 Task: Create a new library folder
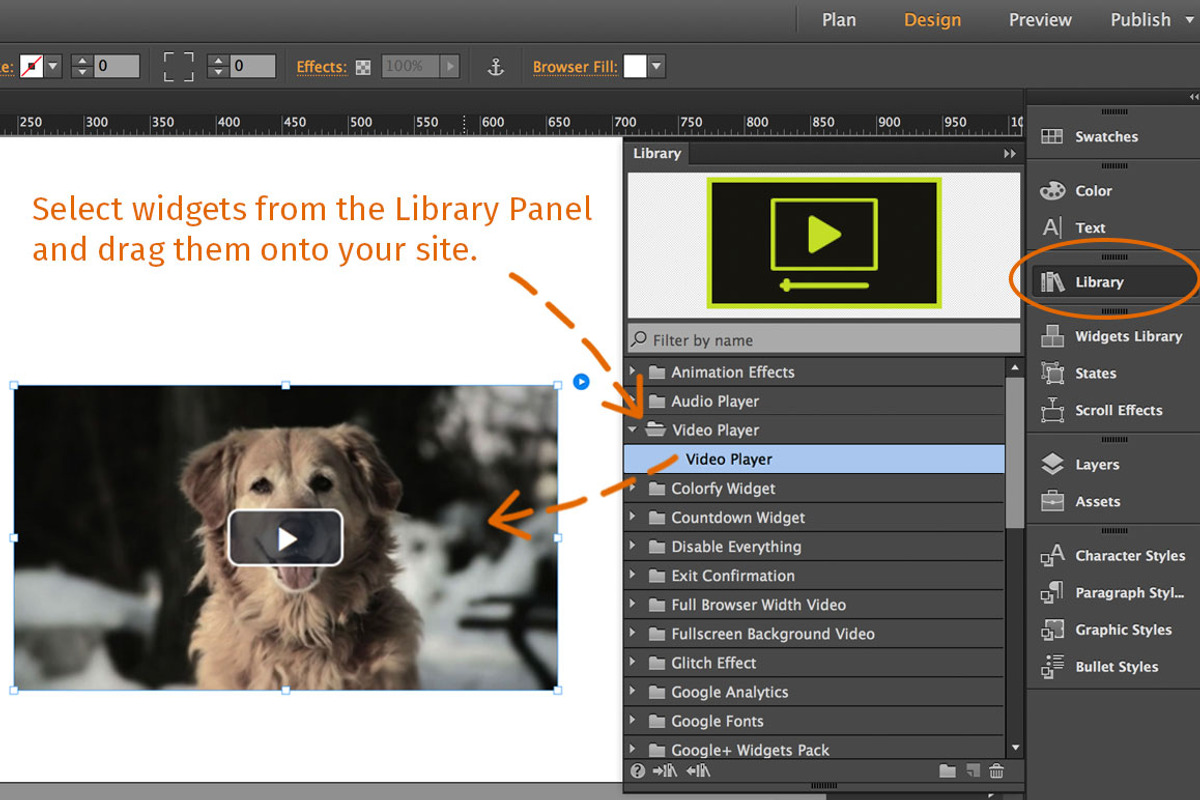click(947, 771)
